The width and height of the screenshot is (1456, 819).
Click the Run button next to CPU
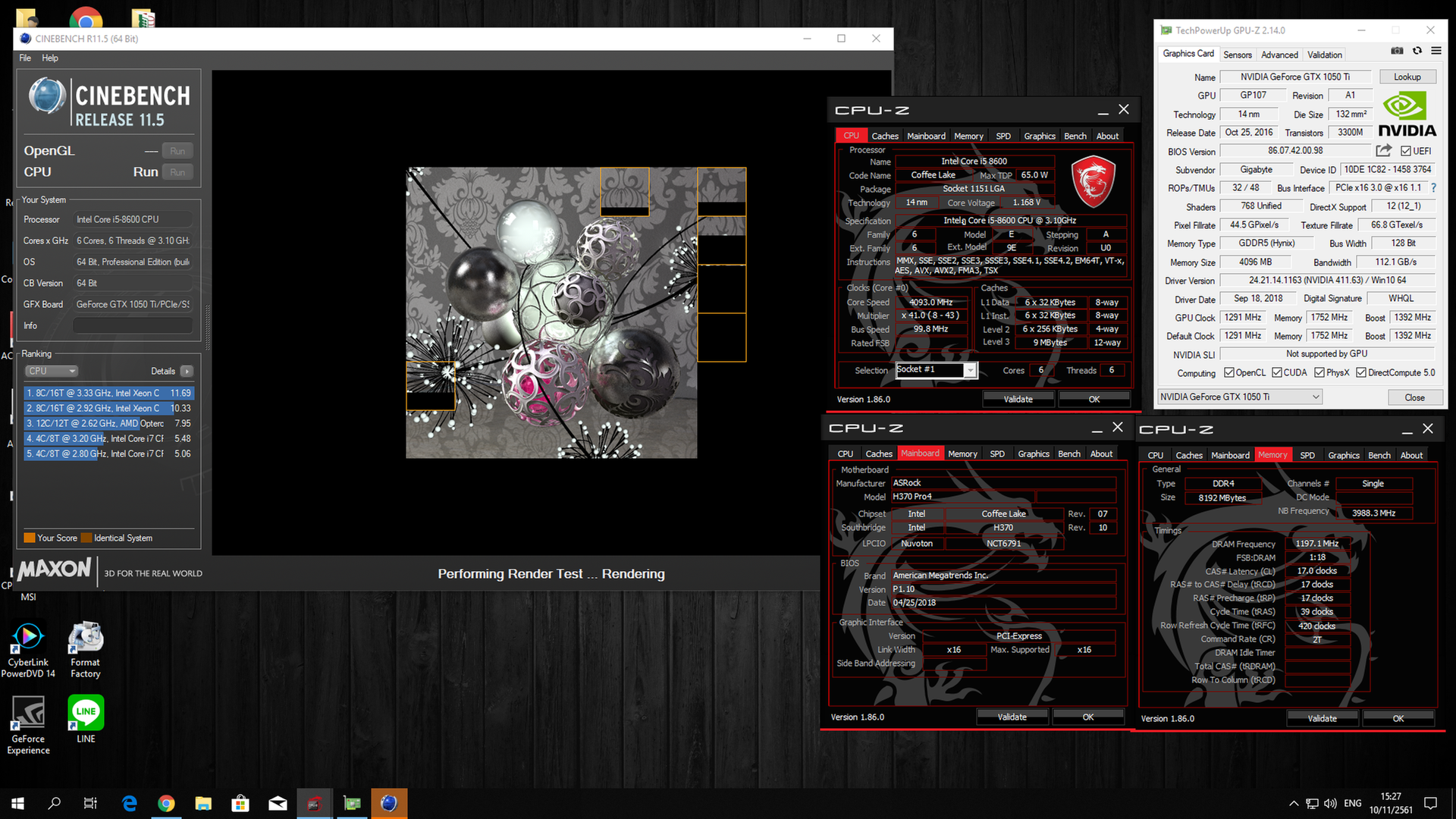[177, 172]
